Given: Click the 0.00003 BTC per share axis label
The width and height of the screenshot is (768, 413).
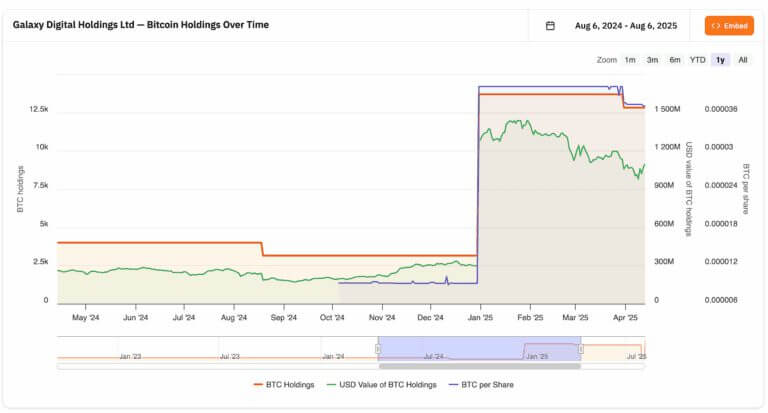Looking at the screenshot, I should coord(719,147).
